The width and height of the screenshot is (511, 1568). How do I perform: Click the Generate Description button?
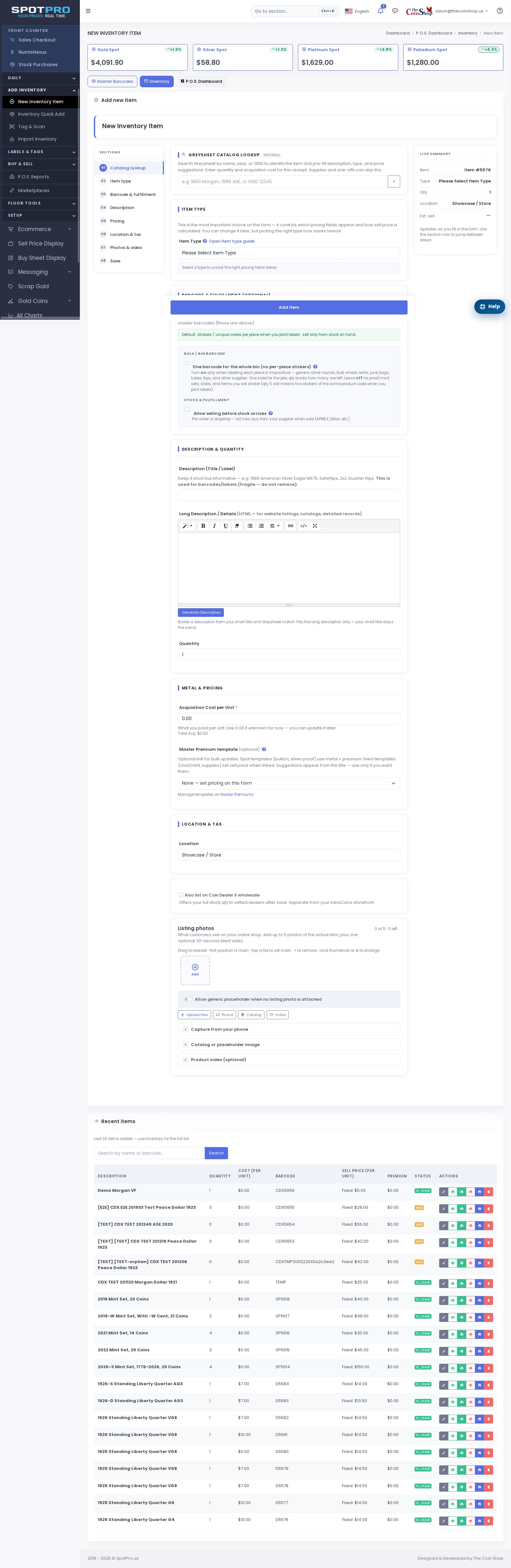click(201, 612)
